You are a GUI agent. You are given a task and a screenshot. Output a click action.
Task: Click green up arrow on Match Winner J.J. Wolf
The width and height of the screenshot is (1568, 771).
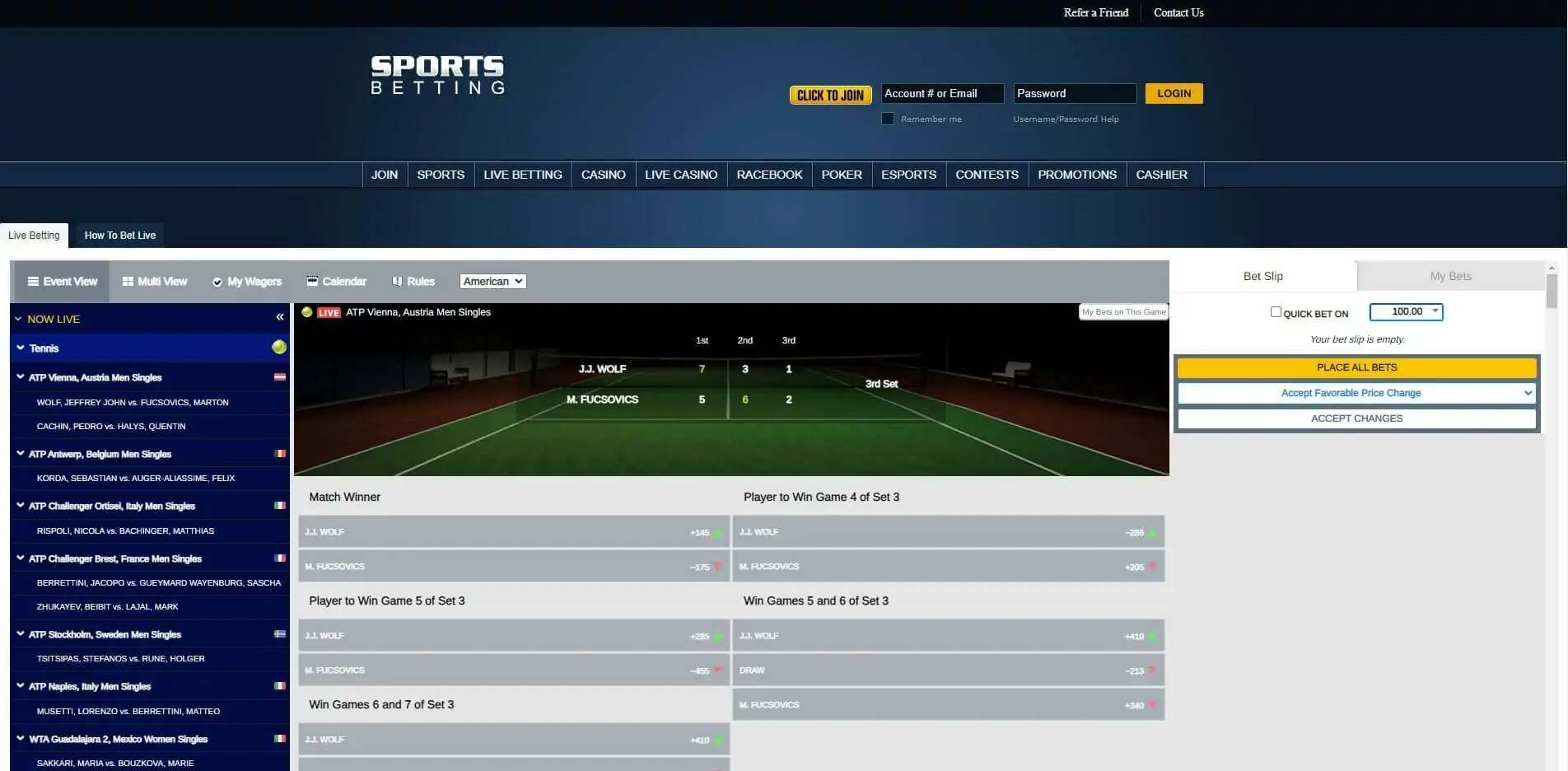pos(717,533)
